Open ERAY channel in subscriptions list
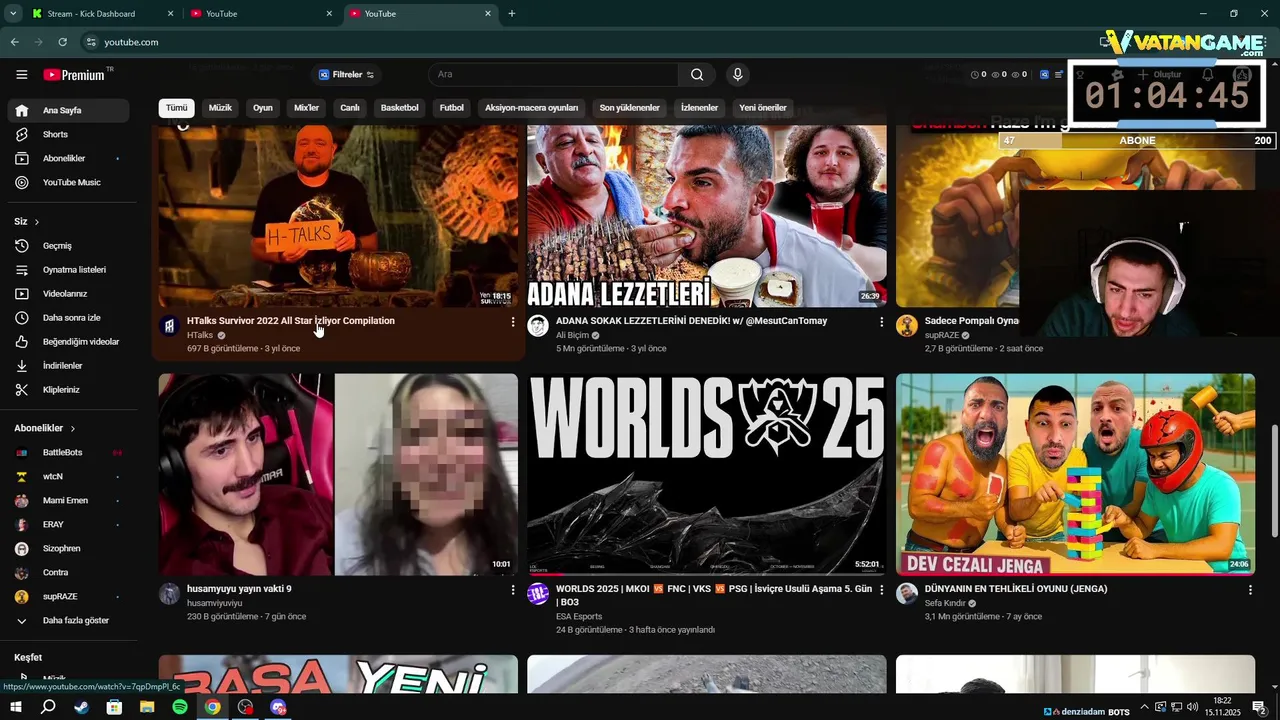This screenshot has width=1280, height=720. [x=68, y=525]
